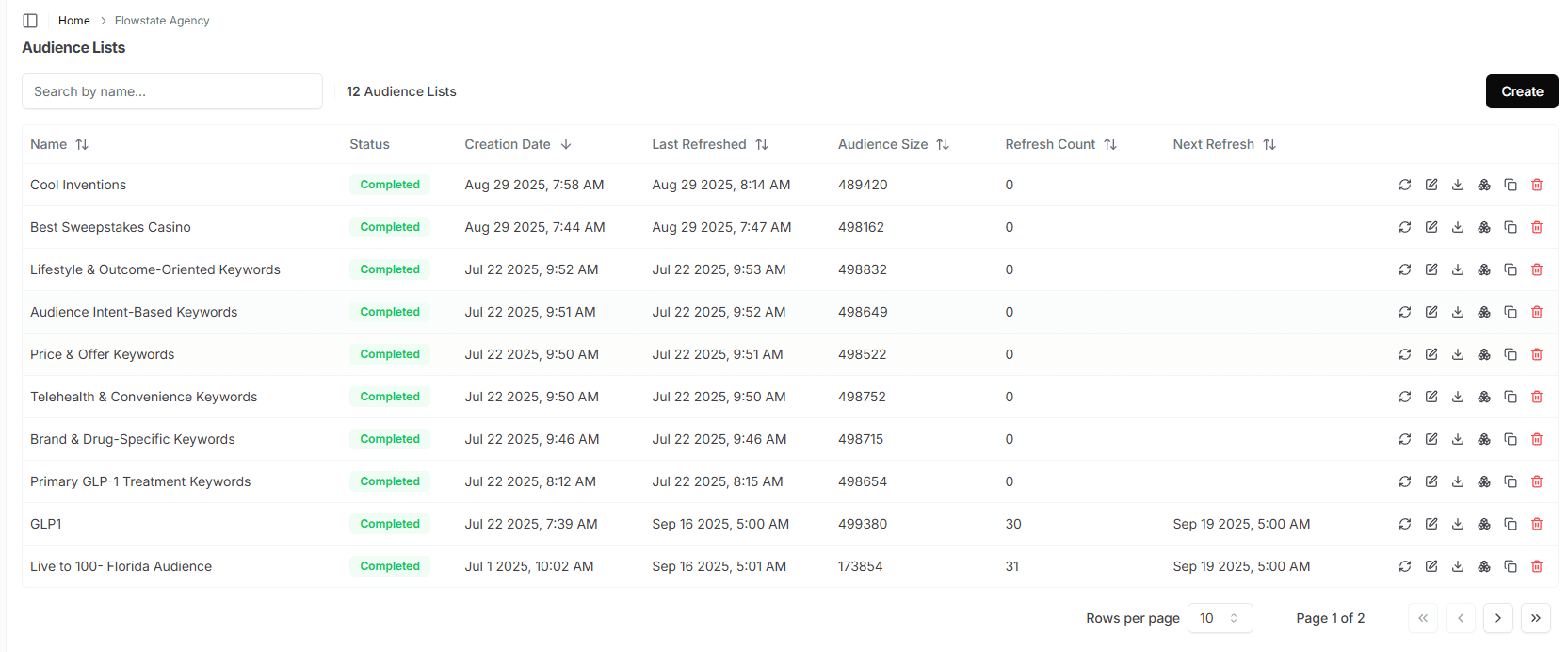Delete the Best Sweepstakes Casino list
The image size is (1568, 652).
(1537, 227)
